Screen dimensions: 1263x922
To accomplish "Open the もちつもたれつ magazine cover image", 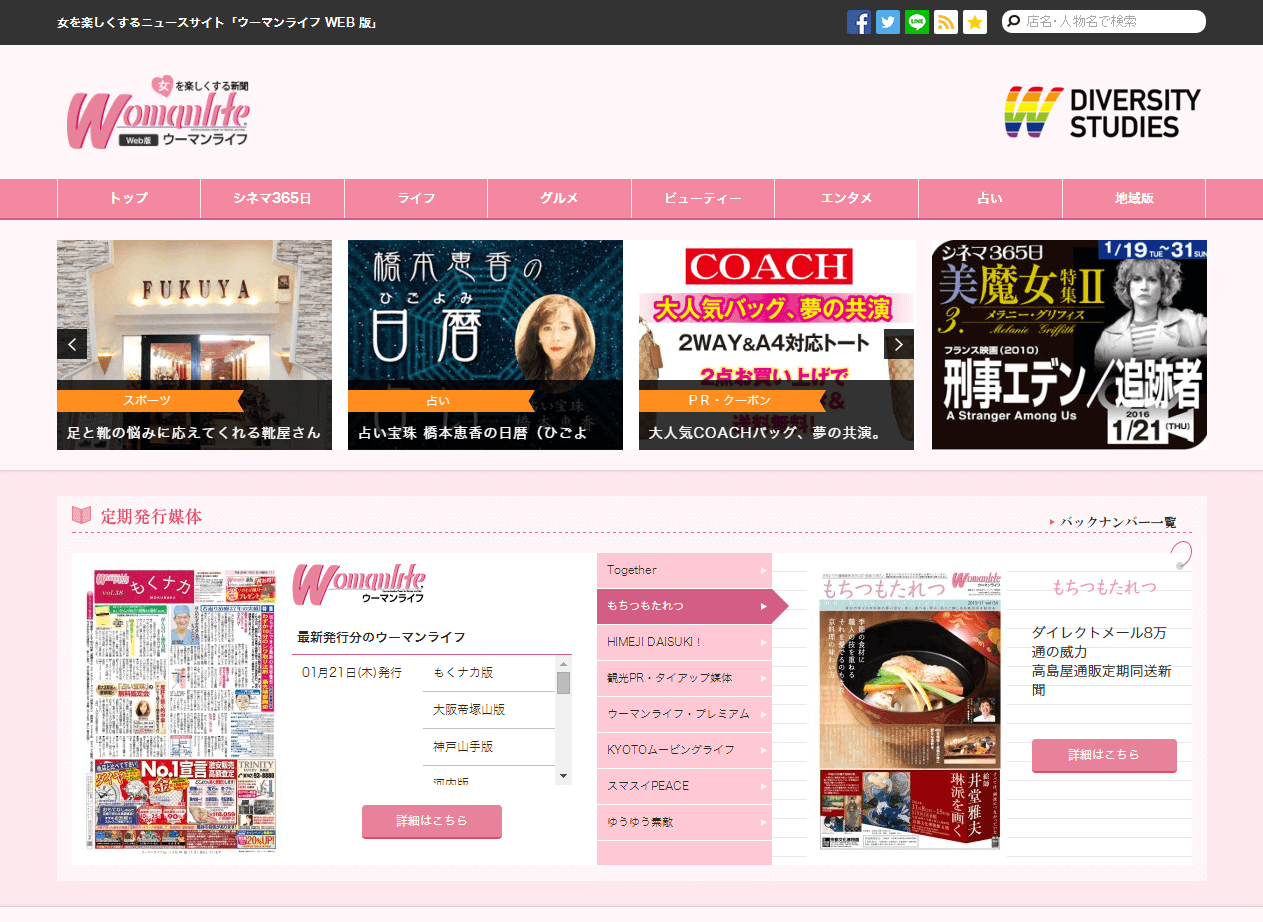I will (910, 711).
